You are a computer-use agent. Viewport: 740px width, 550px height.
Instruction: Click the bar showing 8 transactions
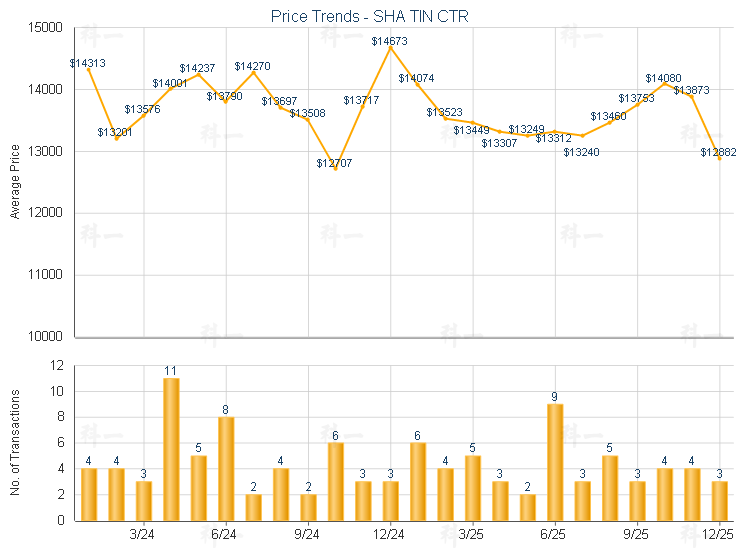226,468
